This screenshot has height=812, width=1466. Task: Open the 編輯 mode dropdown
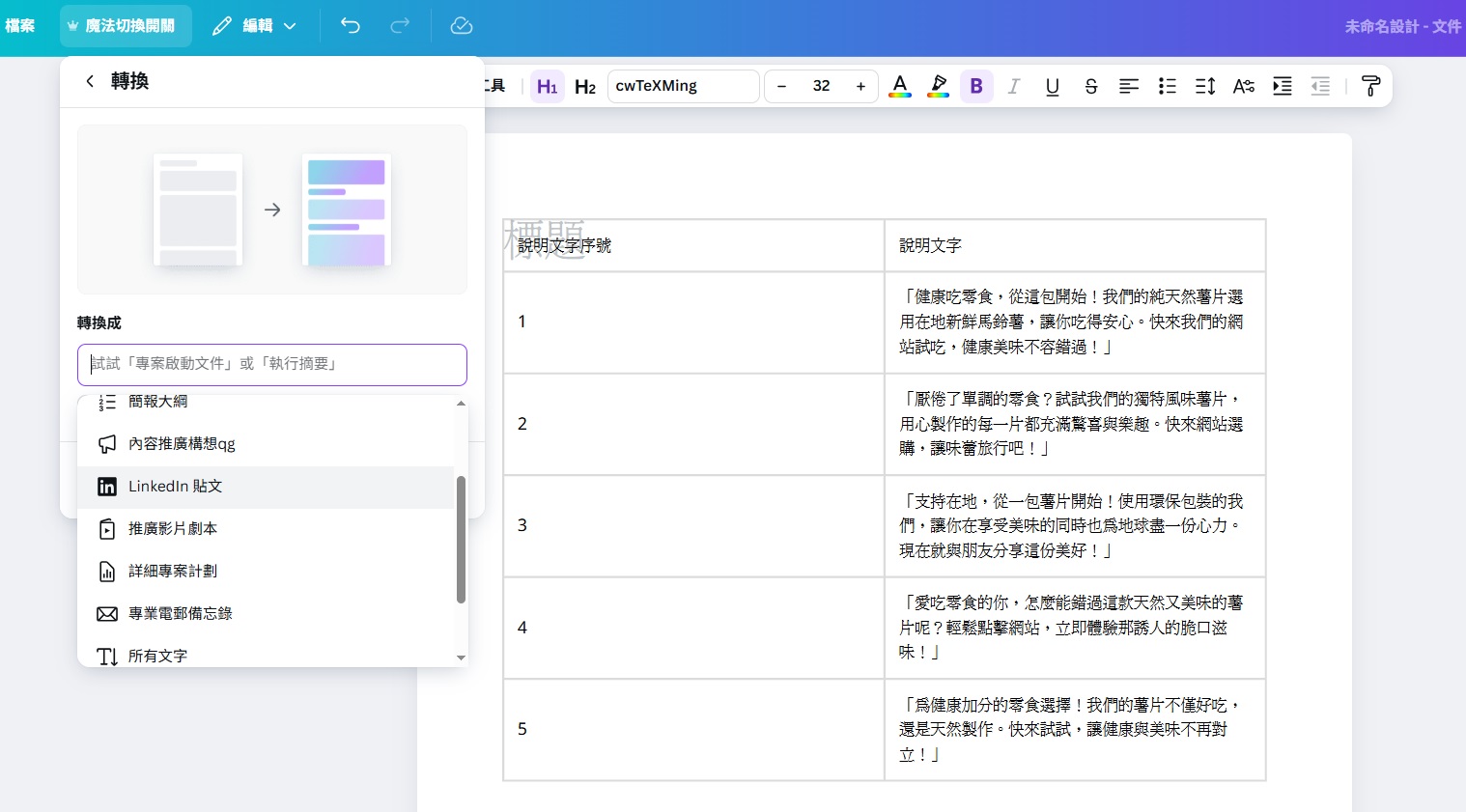[254, 26]
